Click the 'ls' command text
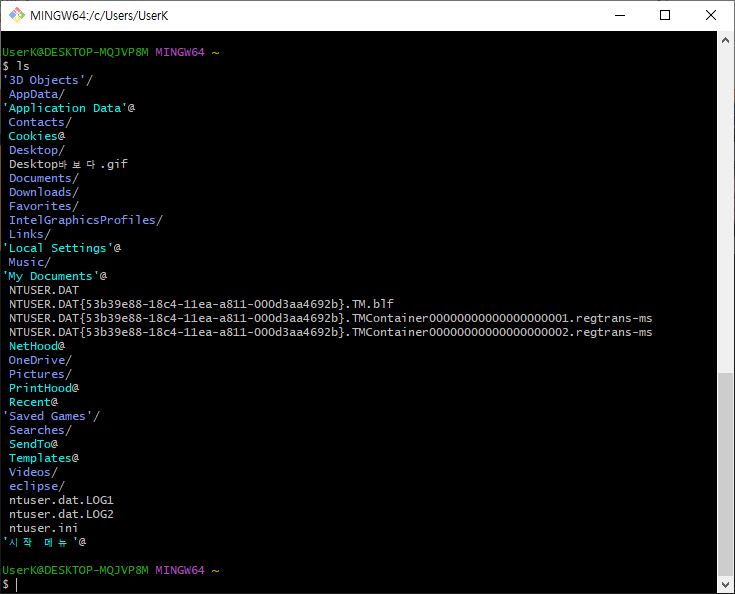This screenshot has height=594, width=735. click(23, 66)
